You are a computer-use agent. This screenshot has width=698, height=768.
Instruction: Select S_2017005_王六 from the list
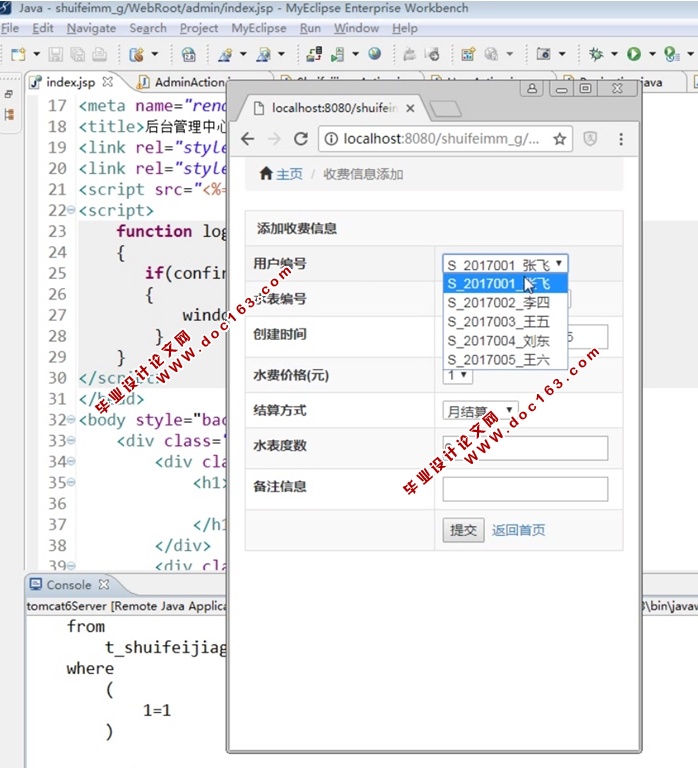(505, 360)
